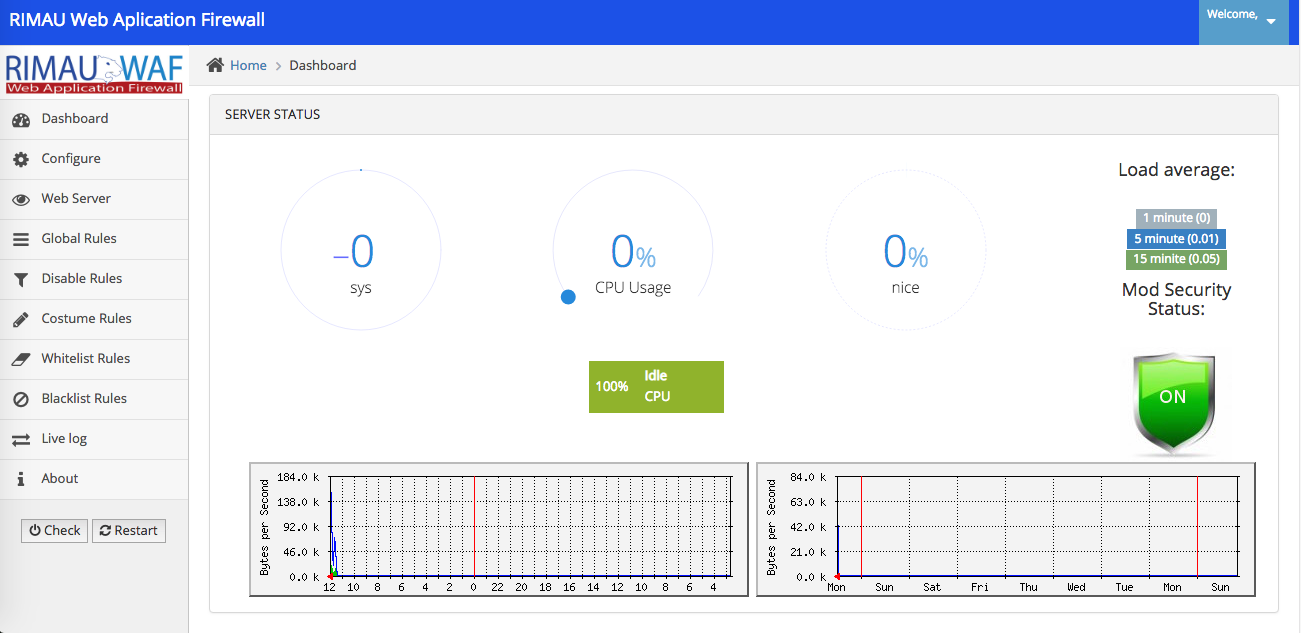Click the sys gauge dial
This screenshot has height=633, width=1301.
coord(361,250)
